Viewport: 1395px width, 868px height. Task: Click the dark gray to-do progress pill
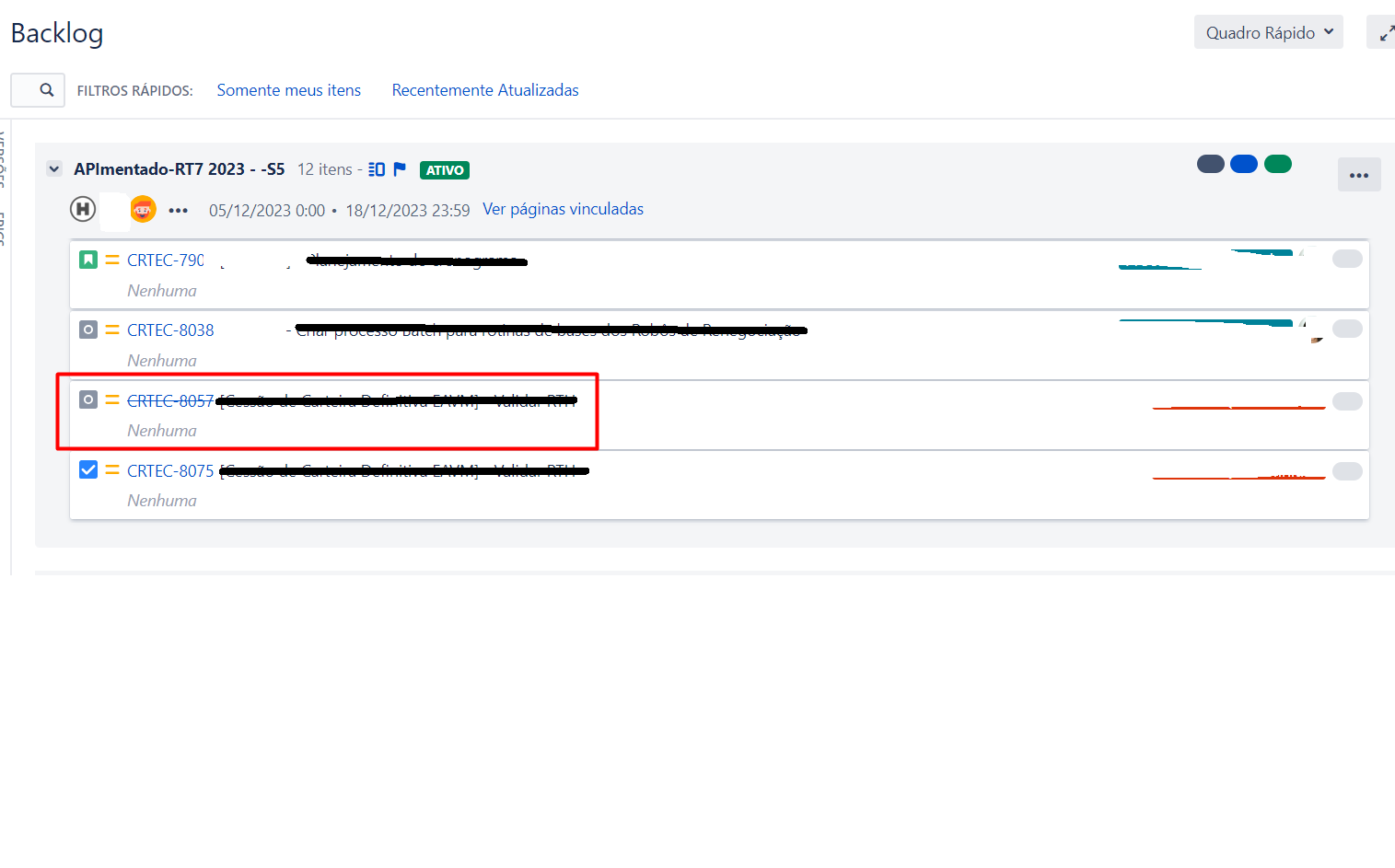click(1211, 164)
